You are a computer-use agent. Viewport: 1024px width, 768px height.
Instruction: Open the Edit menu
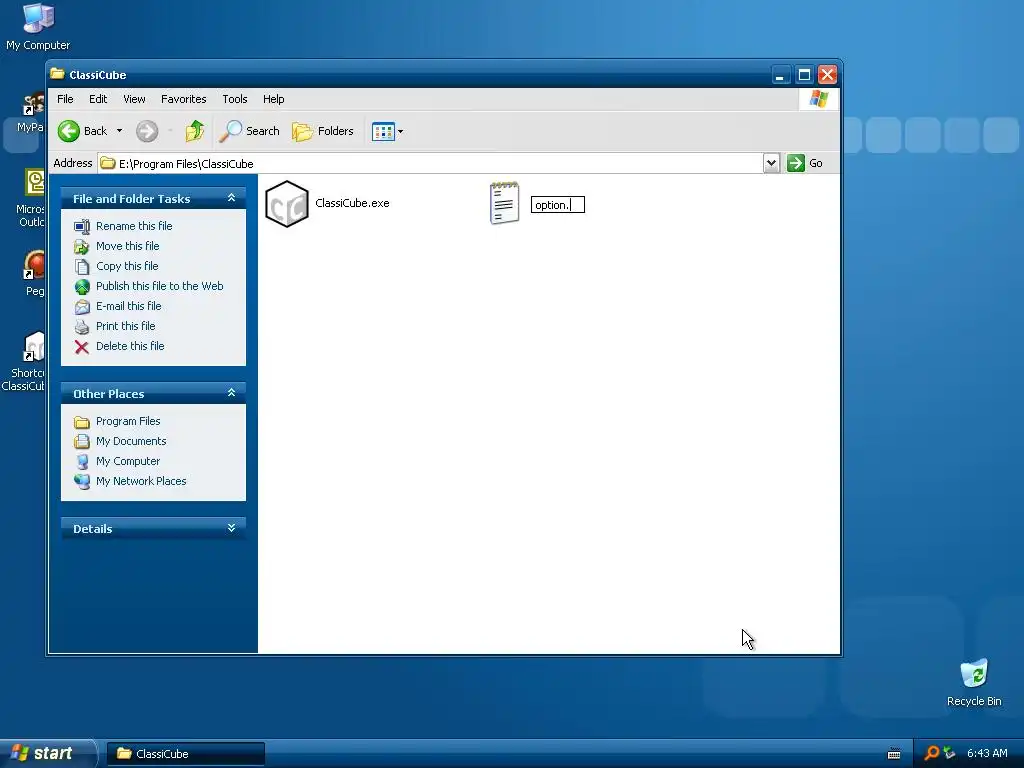coord(98,99)
